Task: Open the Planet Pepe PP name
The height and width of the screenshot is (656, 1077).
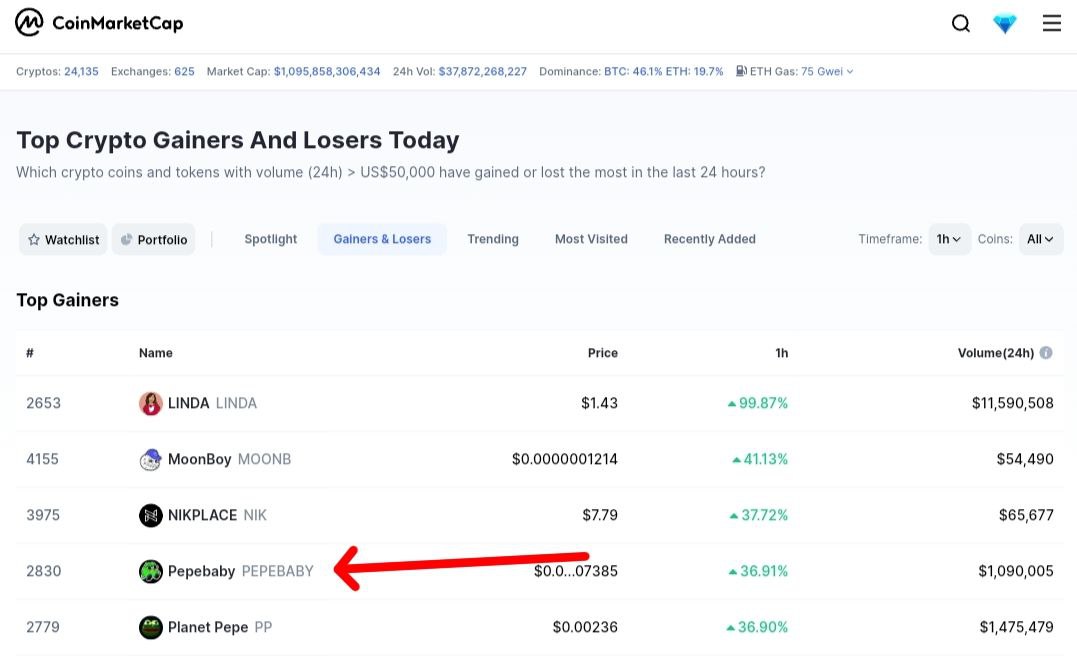Action: (220, 627)
